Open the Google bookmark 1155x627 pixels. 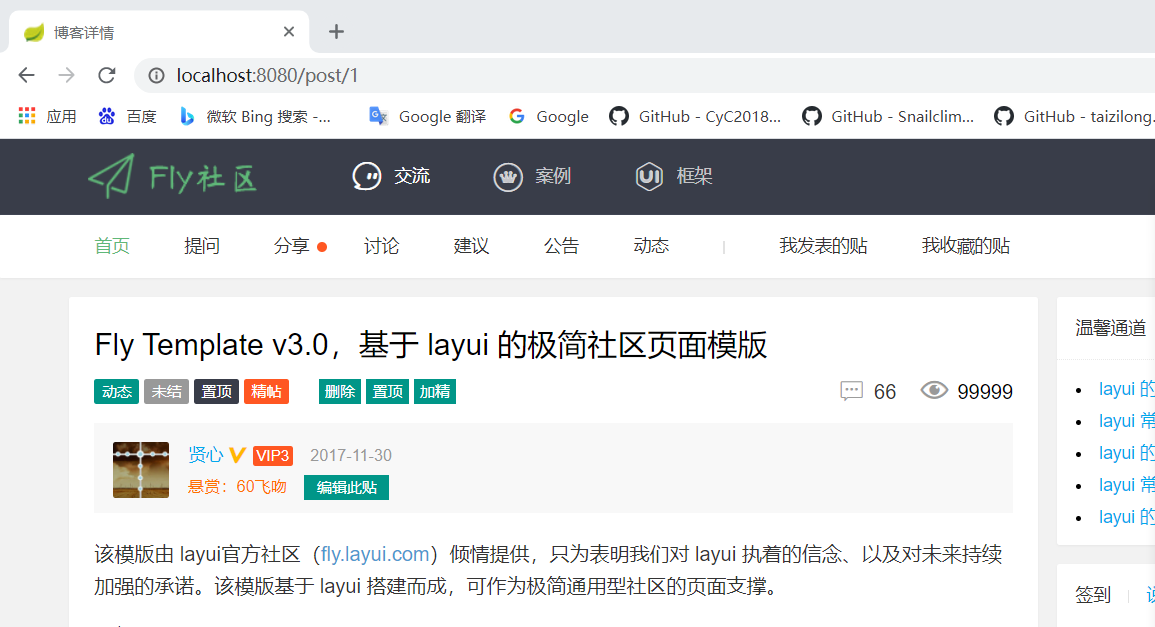coord(549,116)
